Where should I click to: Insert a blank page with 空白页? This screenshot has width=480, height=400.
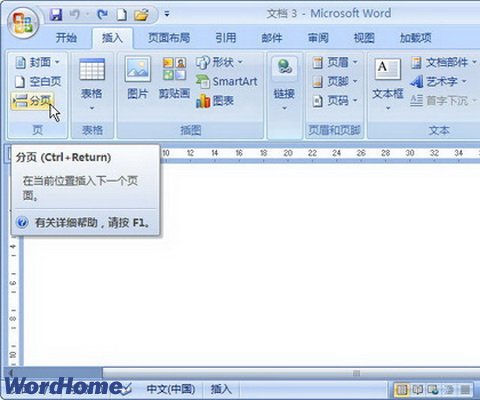[38, 81]
